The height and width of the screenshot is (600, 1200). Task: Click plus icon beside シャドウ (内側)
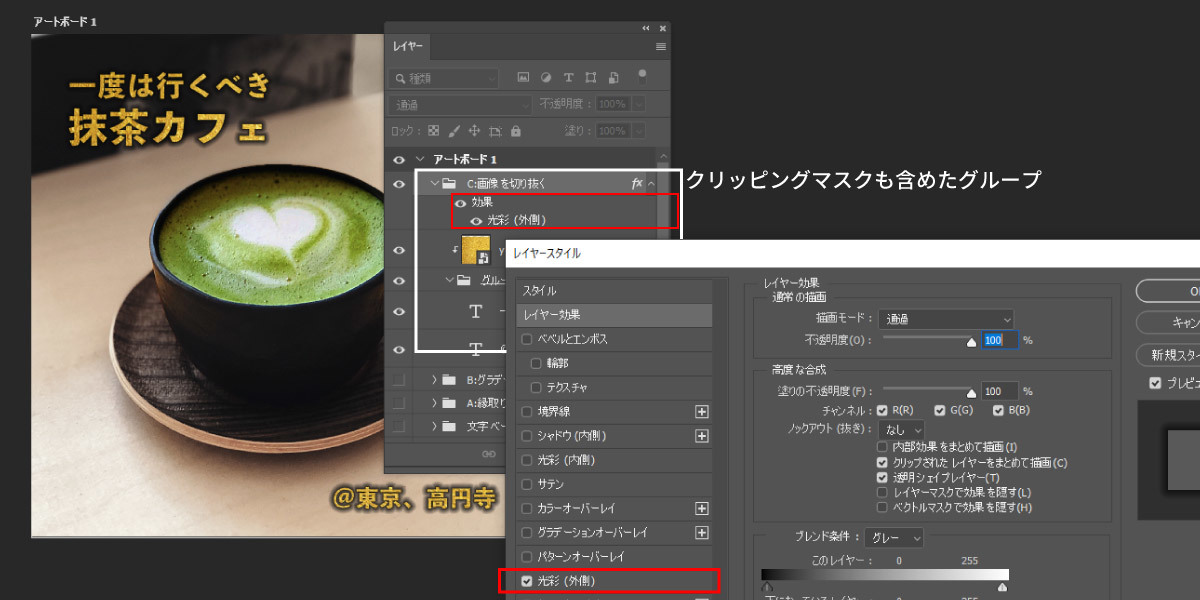click(702, 436)
